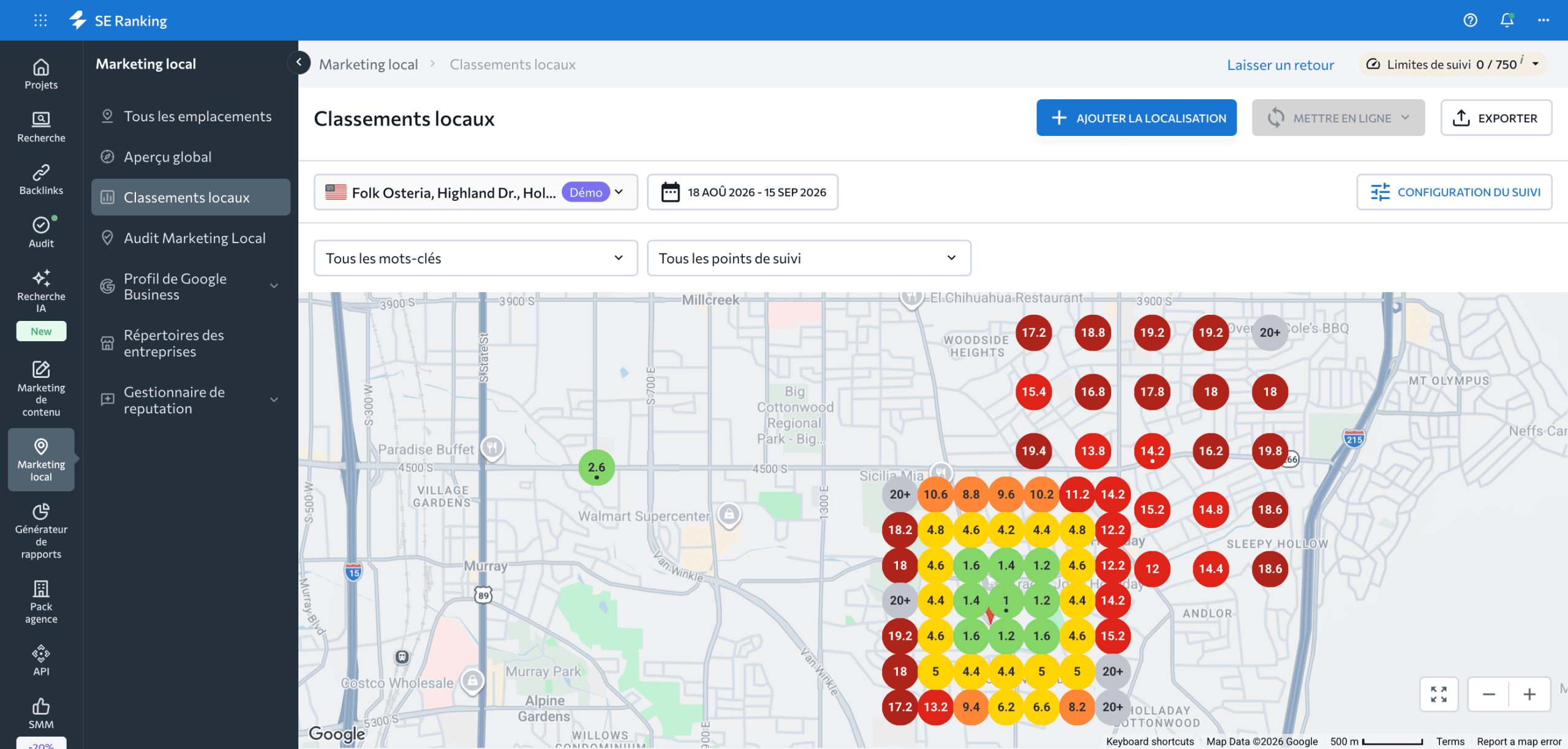Click the Marketing local breadcrumb

pyautogui.click(x=368, y=64)
